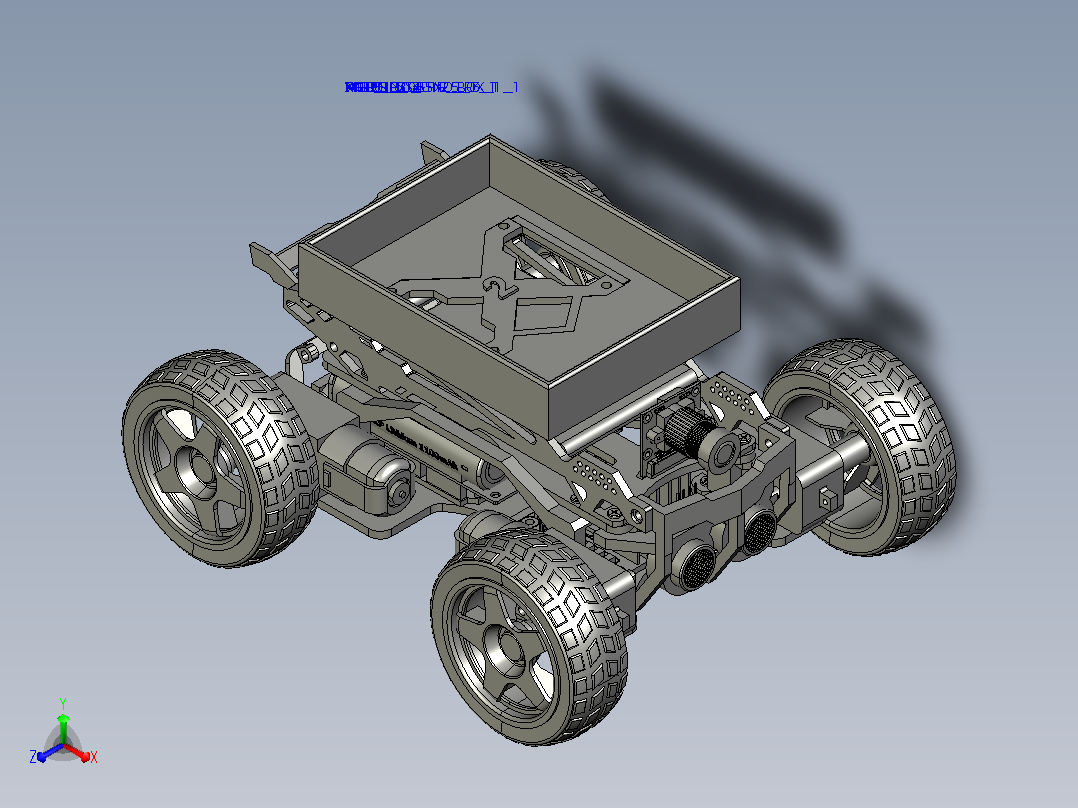Select the perforated bracket plate below the tray
This screenshot has height=808, width=1078.
click(597, 477)
